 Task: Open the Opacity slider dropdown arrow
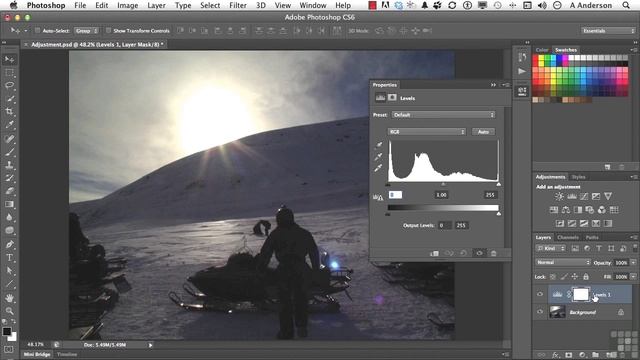633,262
